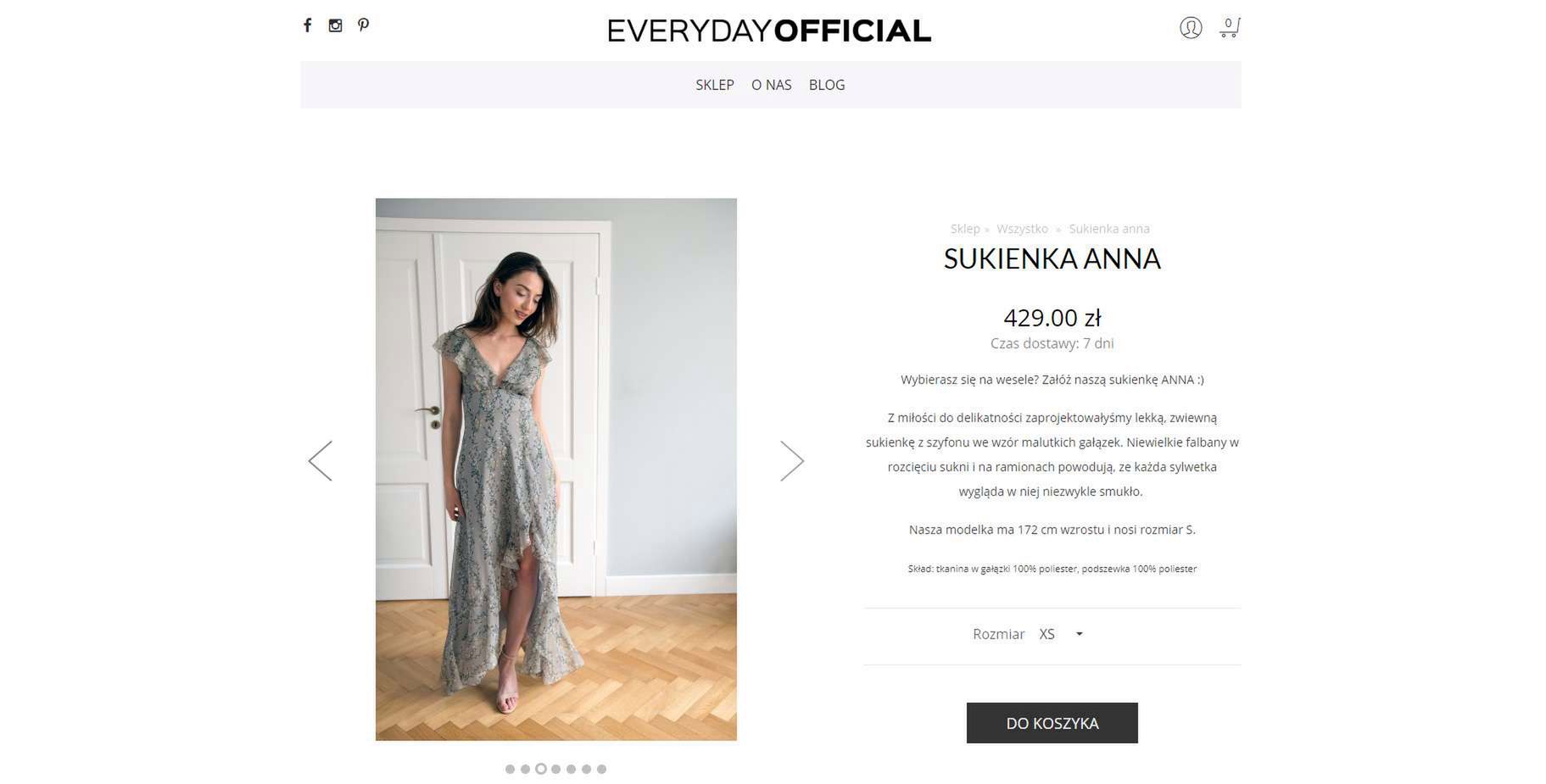Click the EVERYDAYOFFICIAL logo
Image resolution: width=1546 pixels, height=784 pixels.
769,31
